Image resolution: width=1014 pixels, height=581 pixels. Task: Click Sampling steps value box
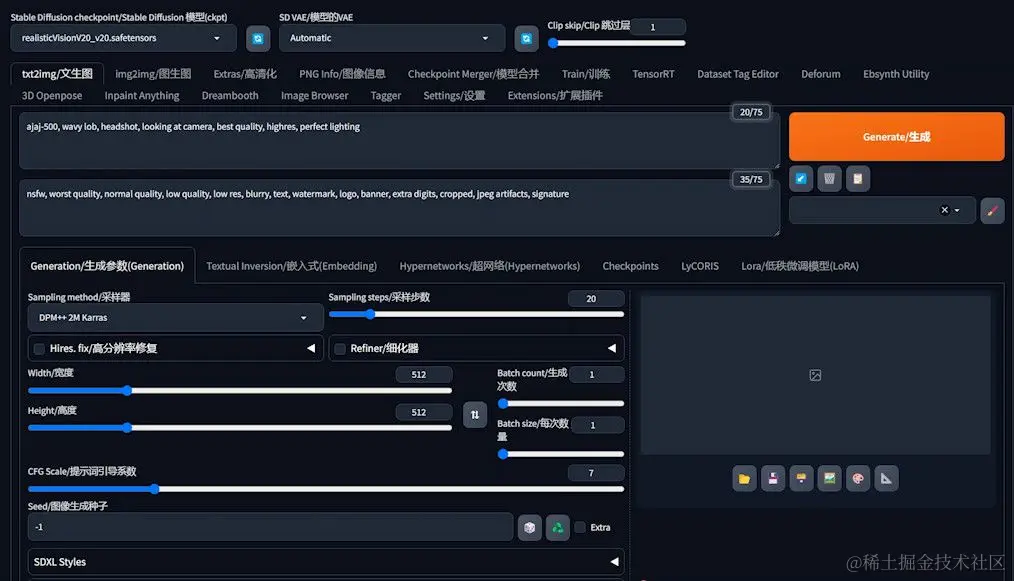[x=596, y=298]
